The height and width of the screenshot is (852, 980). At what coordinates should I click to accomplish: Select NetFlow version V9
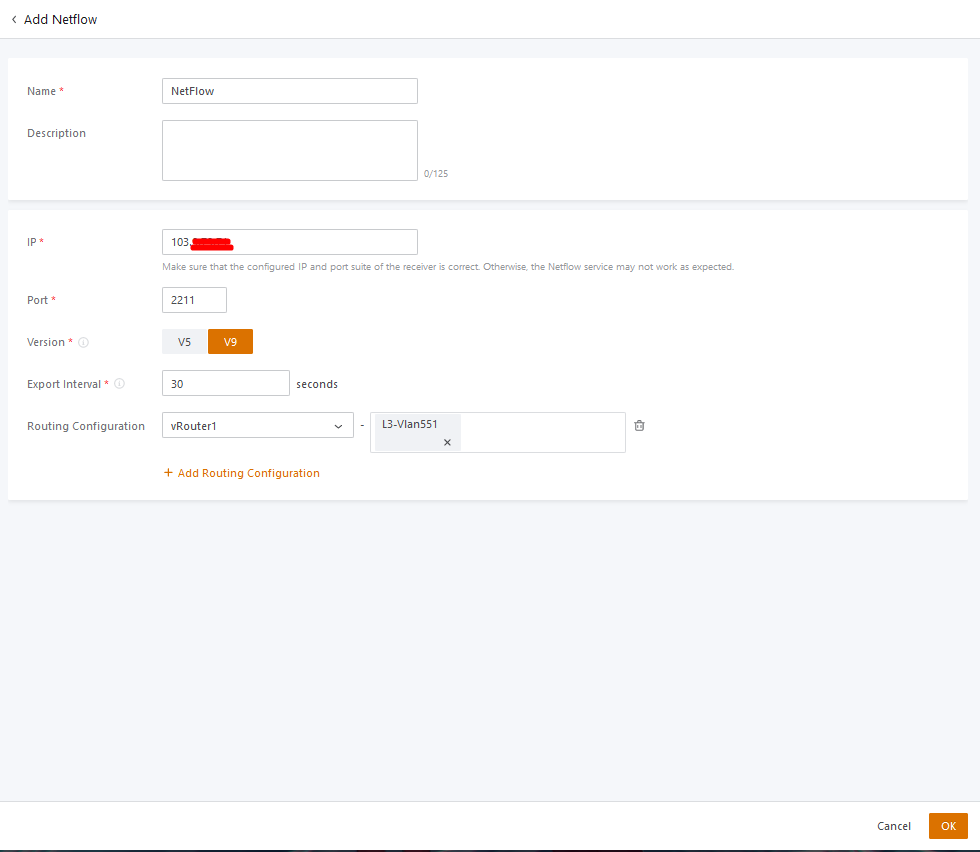230,342
